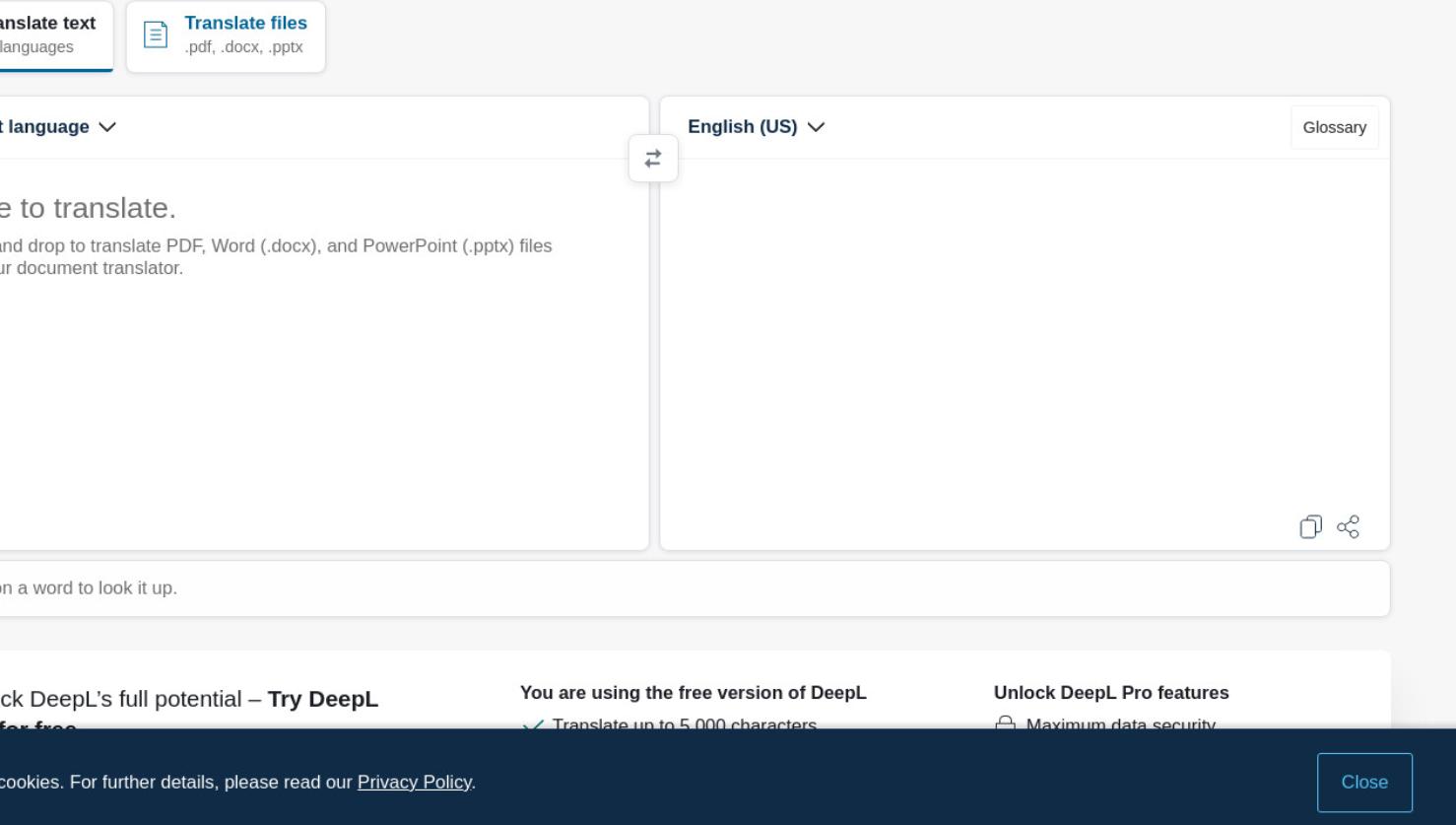Swap source and target languages

[x=653, y=159]
